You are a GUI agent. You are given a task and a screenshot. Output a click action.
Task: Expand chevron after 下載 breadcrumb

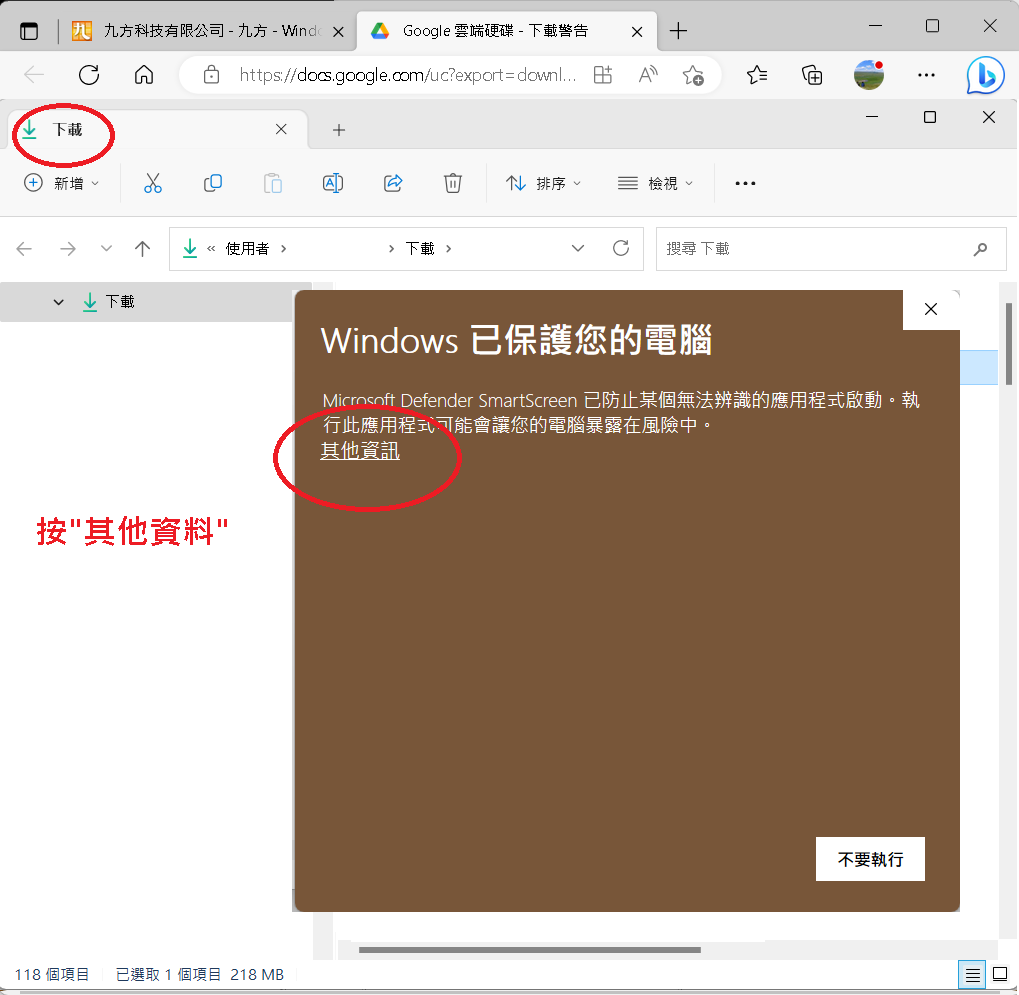tap(448, 249)
